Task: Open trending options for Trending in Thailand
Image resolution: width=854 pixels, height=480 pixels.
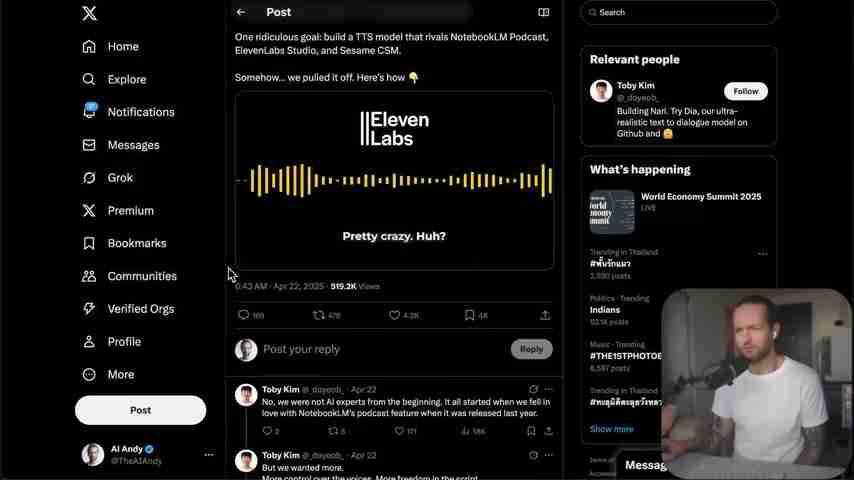Action: pos(762,253)
